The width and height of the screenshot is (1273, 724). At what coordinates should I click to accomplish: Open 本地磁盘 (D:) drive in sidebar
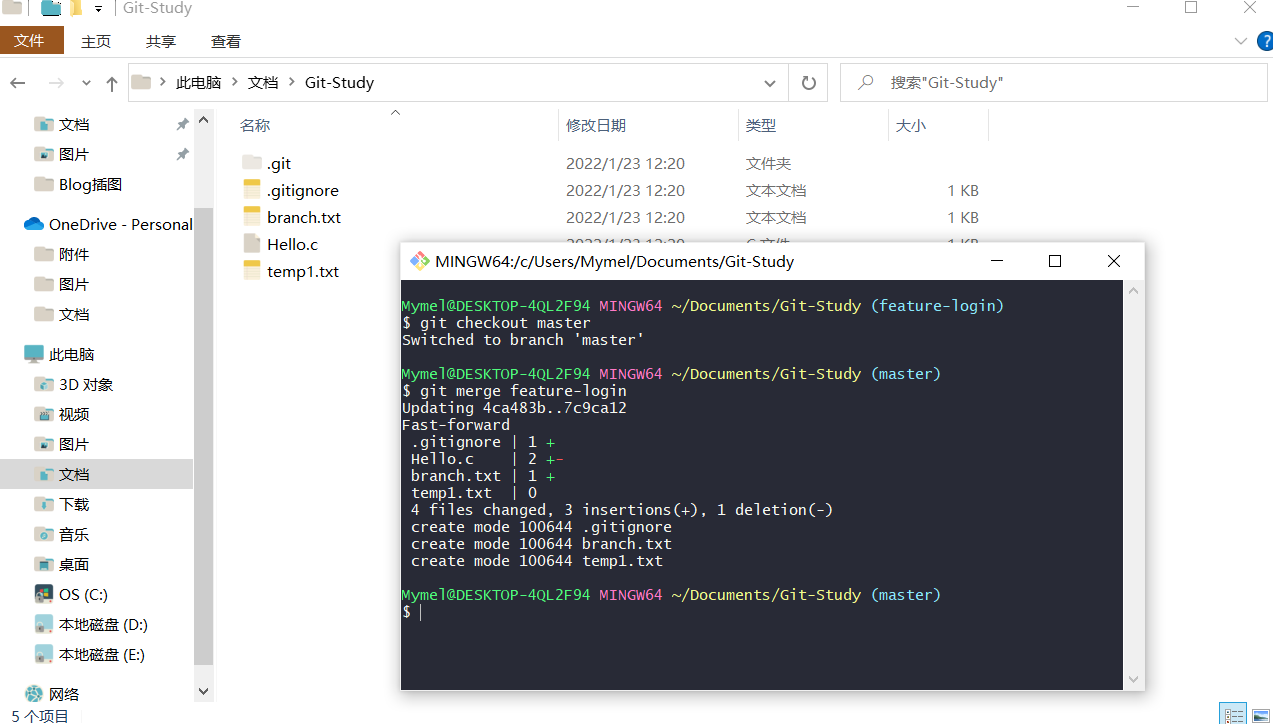click(91, 624)
